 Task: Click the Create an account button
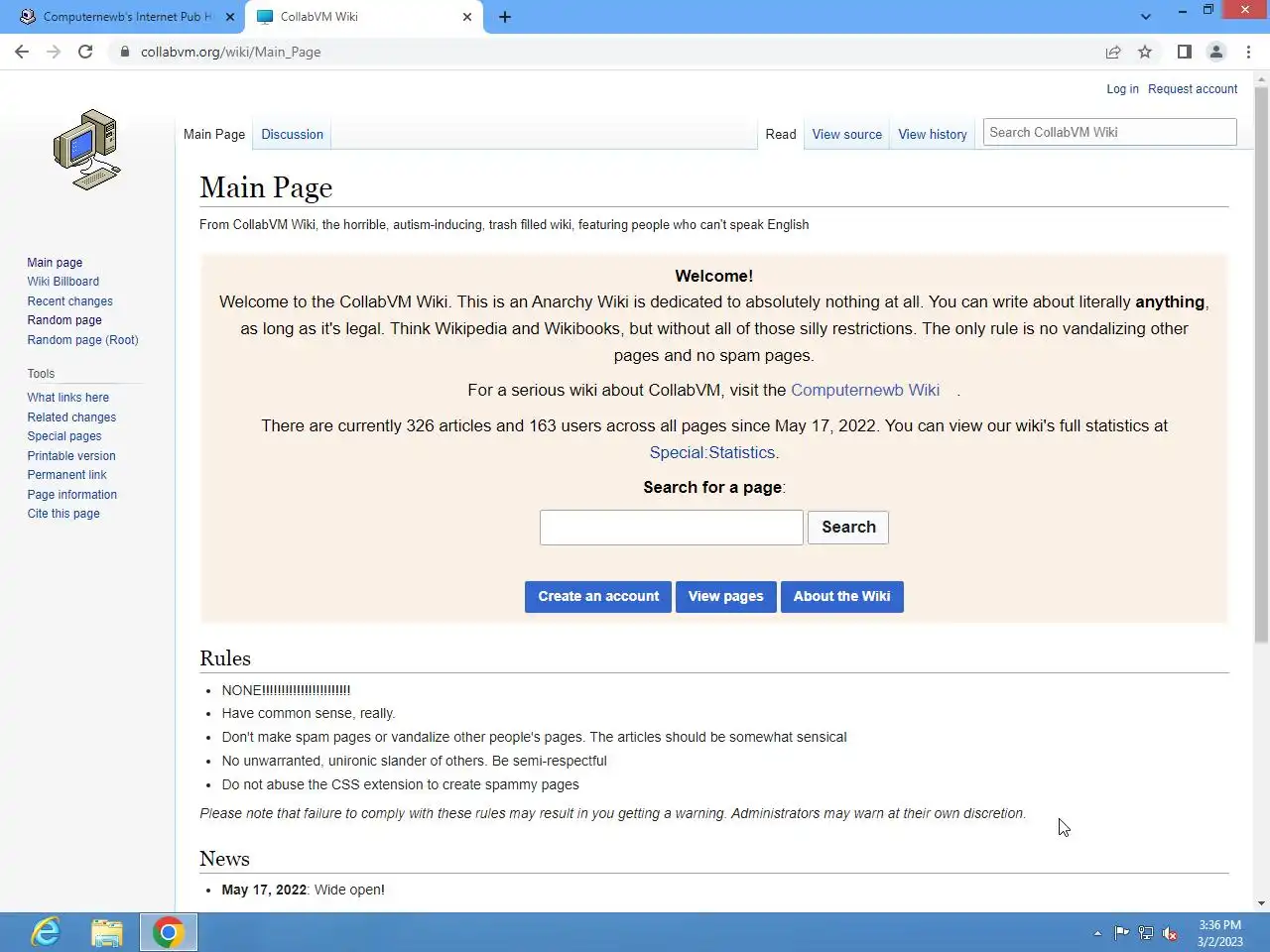click(598, 597)
